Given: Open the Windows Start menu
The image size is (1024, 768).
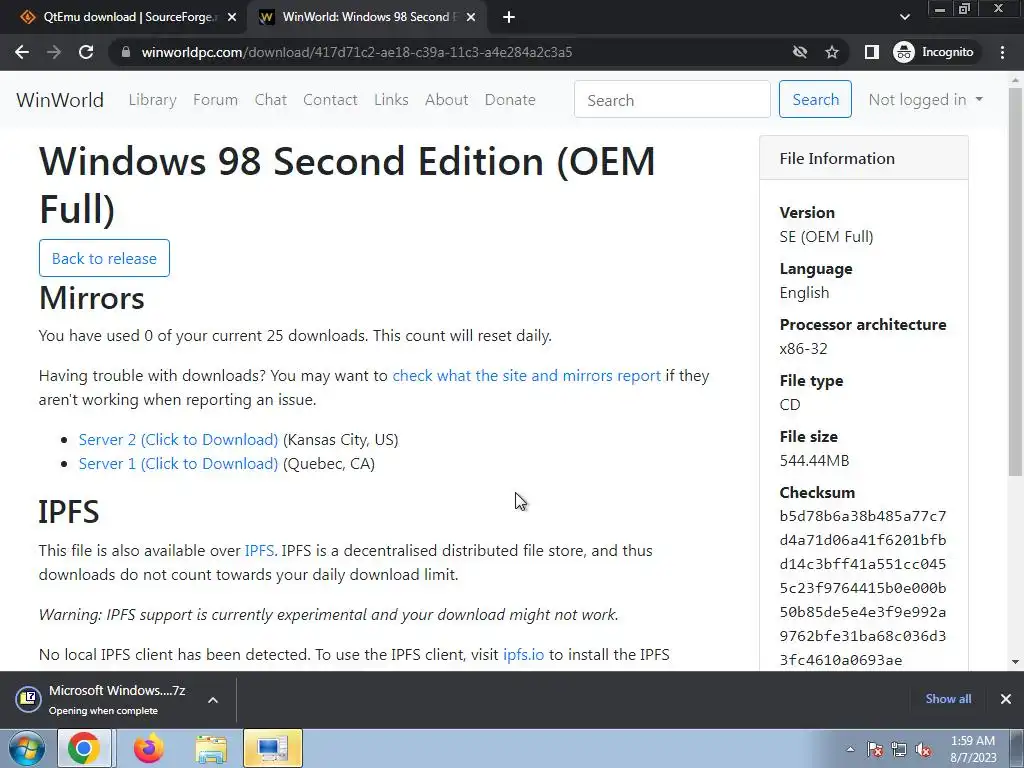Looking at the screenshot, I should 26,748.
